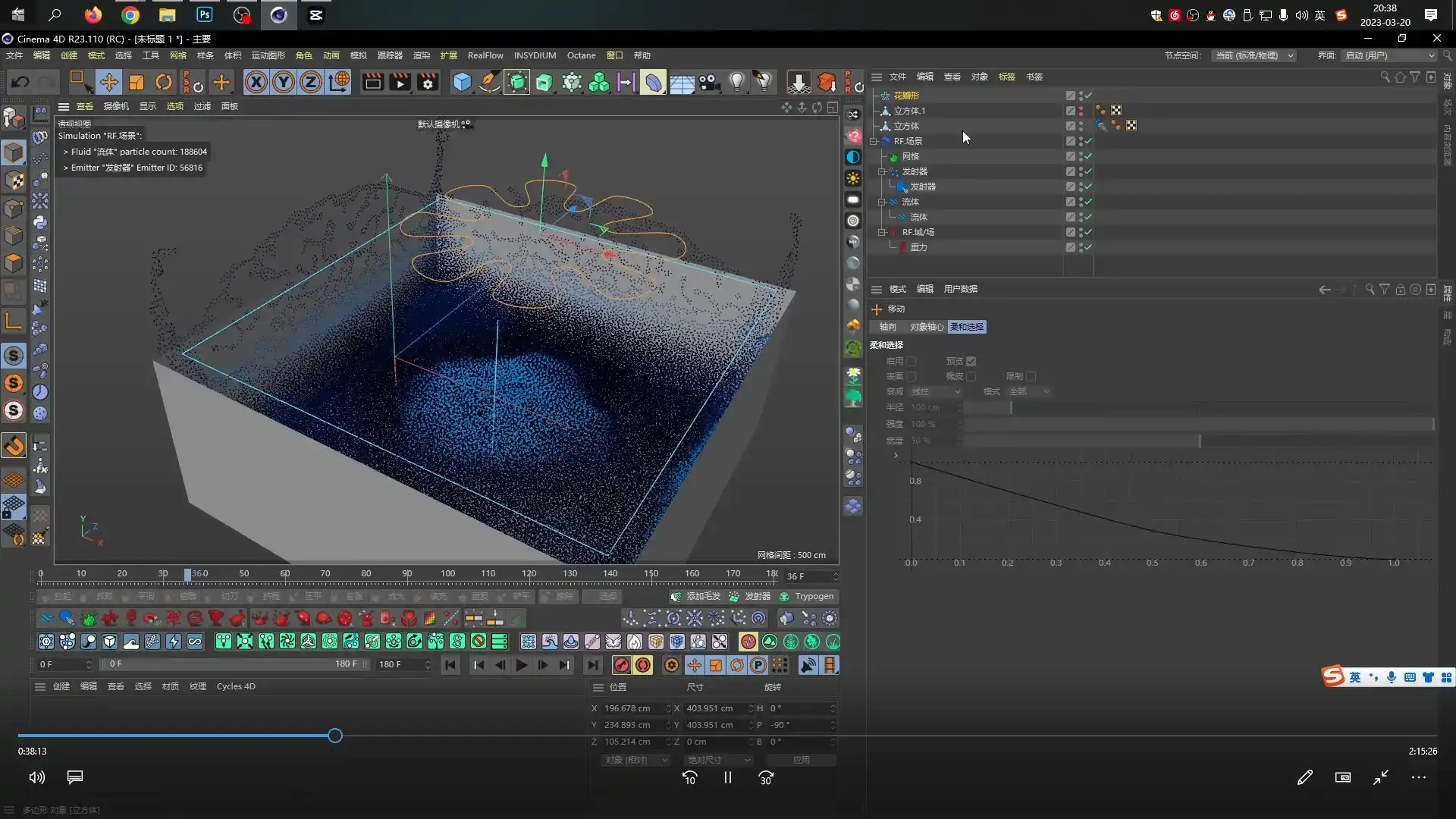1456x819 pixels.
Task: Click the Undo icon in the toolbar
Action: 19,82
